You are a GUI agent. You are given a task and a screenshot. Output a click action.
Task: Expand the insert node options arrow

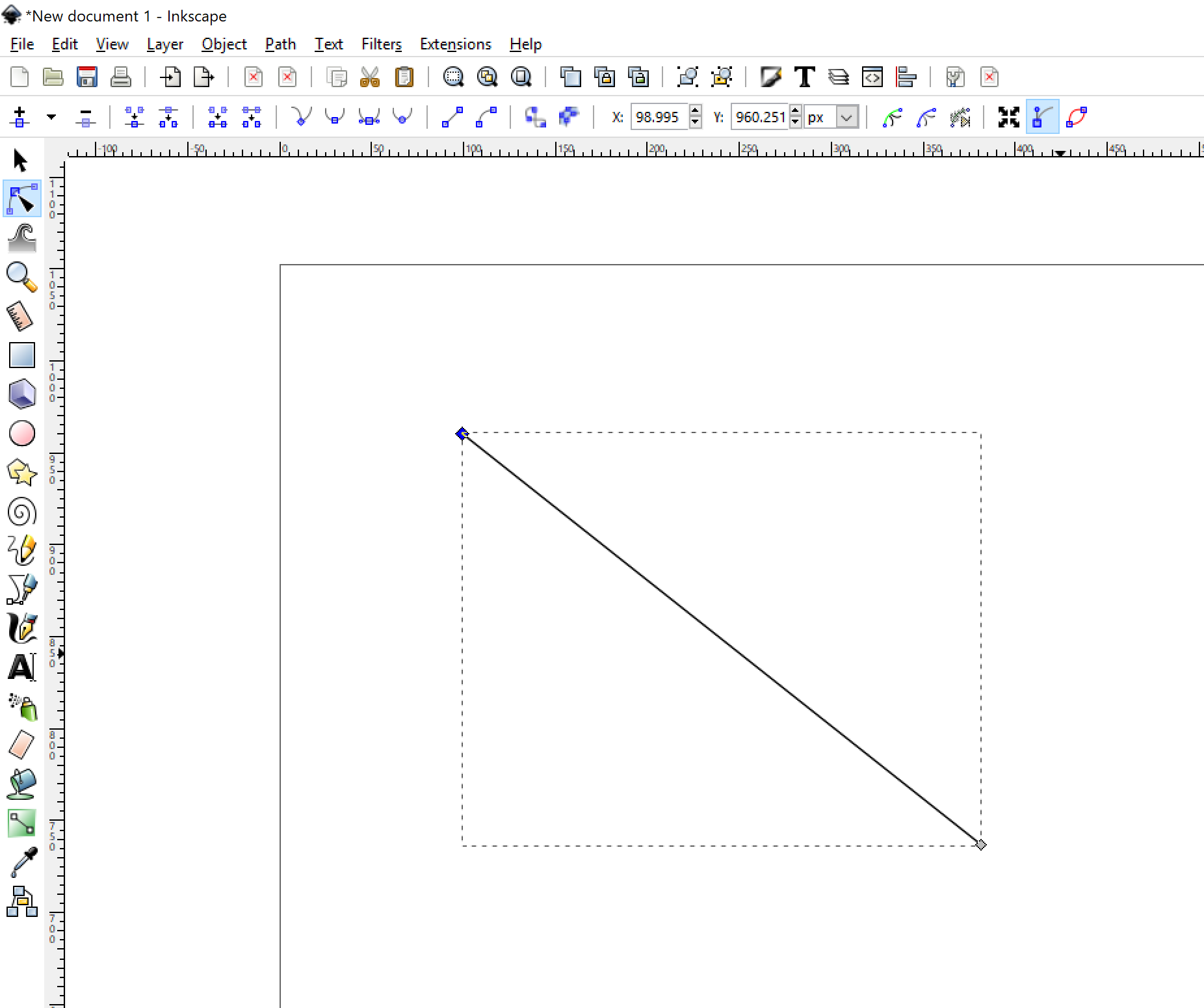tap(51, 117)
